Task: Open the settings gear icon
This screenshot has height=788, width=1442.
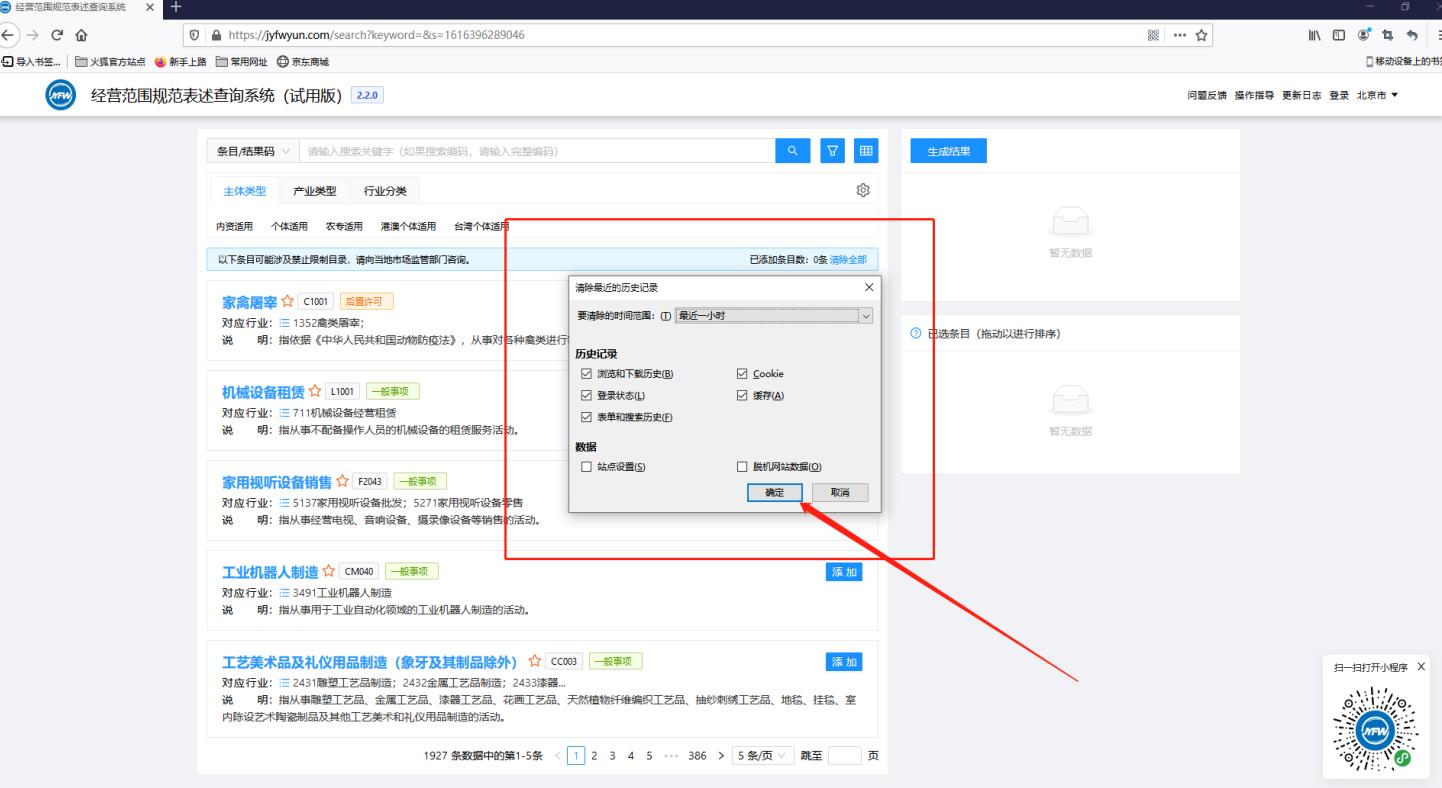Action: [x=864, y=191]
